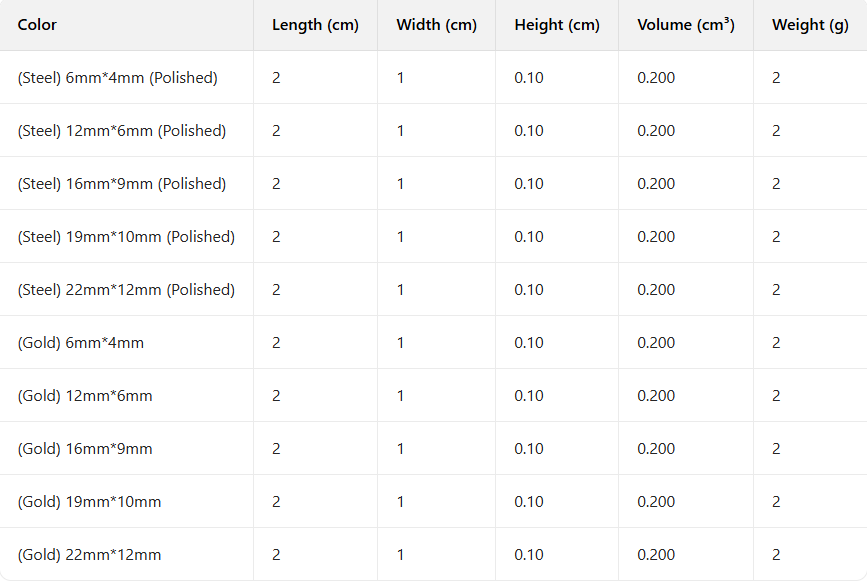
Task: Select the (Gold) 16mm*9mm cell
Action: 85,449
